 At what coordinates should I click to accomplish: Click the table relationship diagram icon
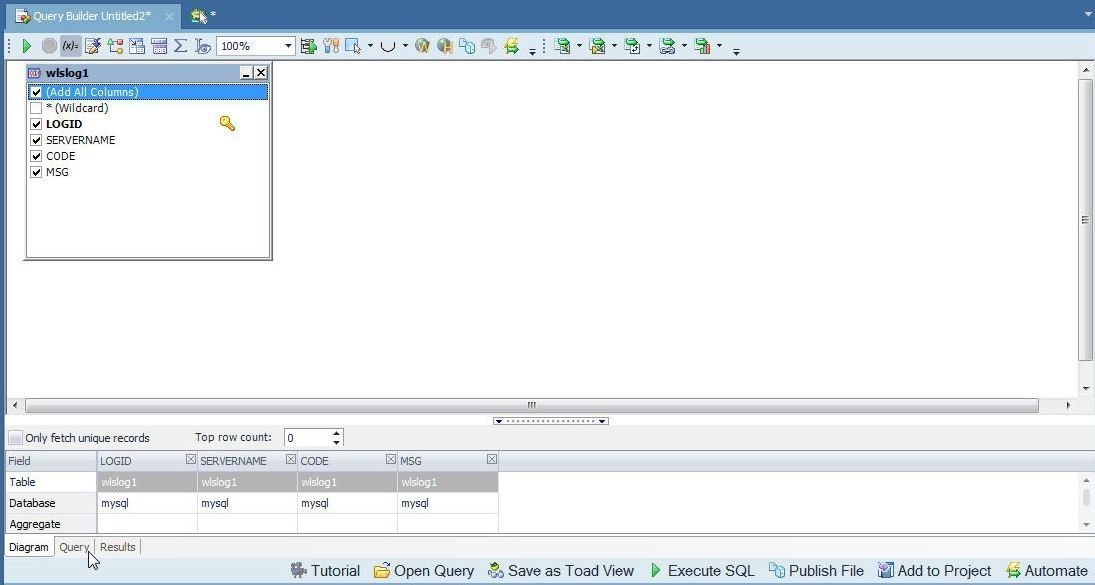(x=115, y=46)
